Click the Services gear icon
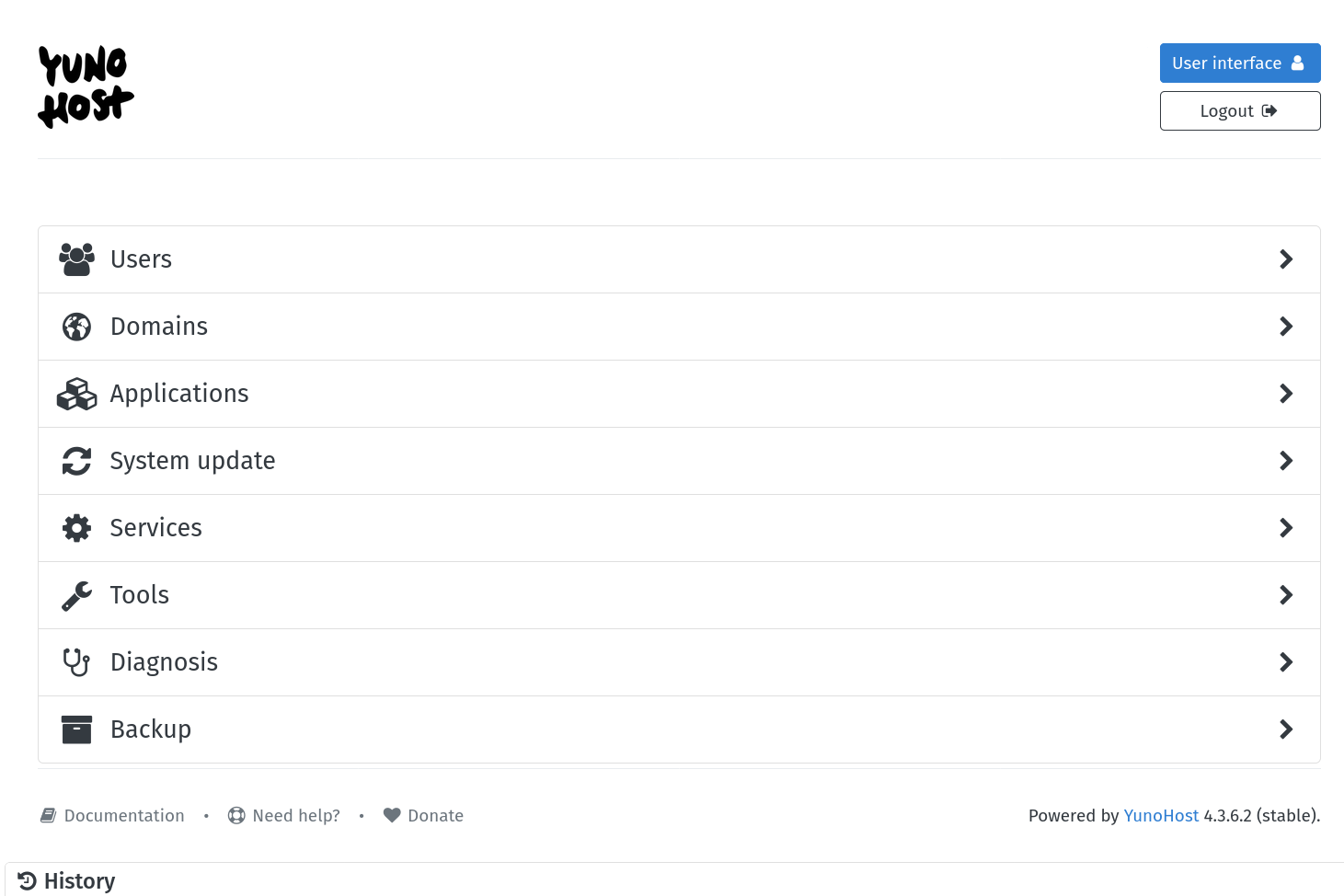 click(x=76, y=528)
